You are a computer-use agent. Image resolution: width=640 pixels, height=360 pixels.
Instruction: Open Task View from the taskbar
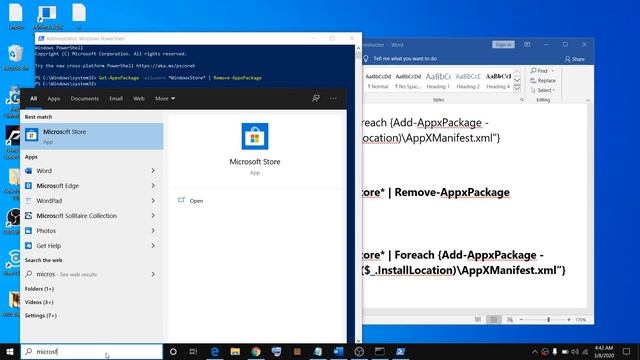point(193,351)
